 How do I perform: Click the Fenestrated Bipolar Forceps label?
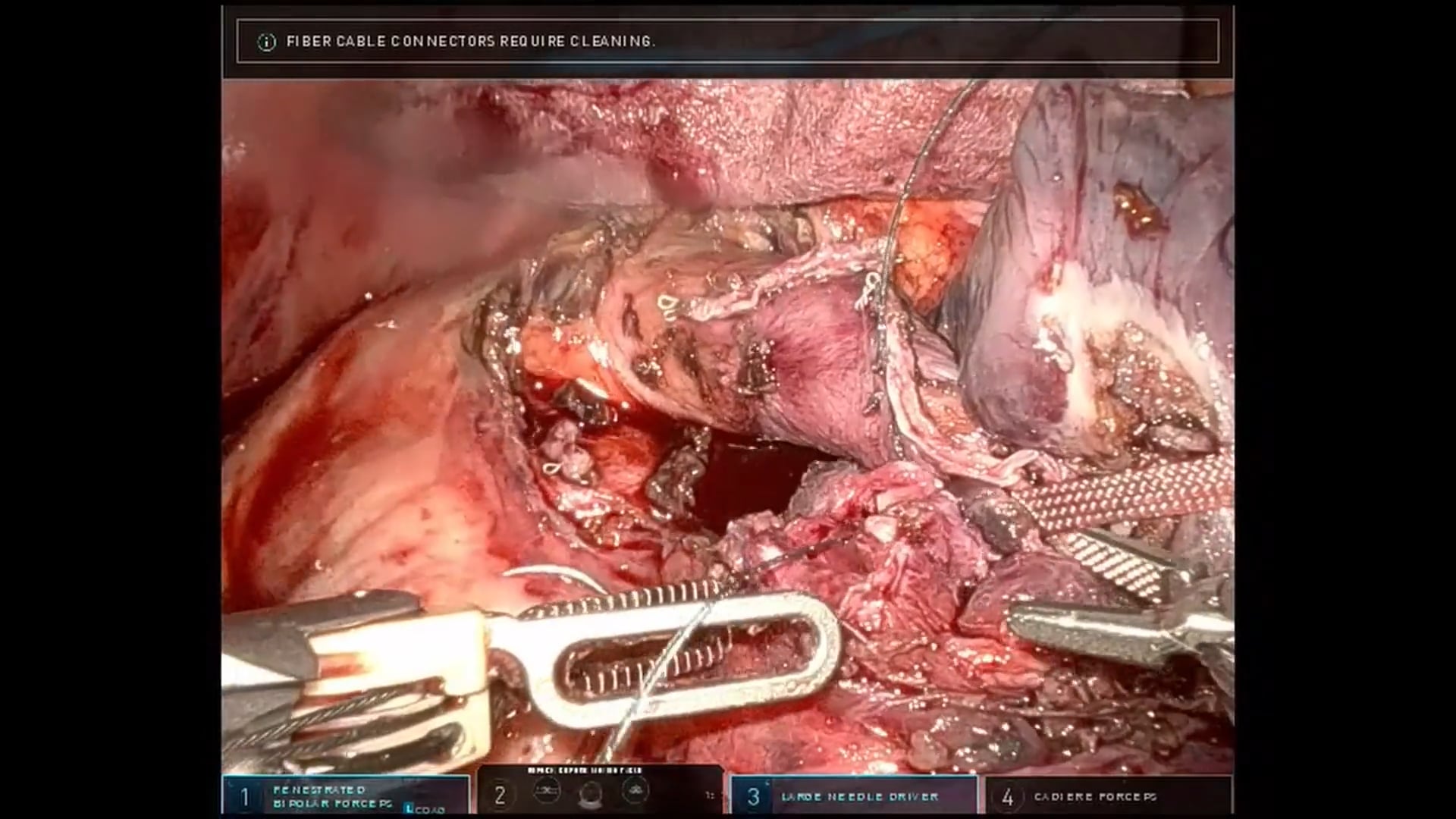(332, 796)
